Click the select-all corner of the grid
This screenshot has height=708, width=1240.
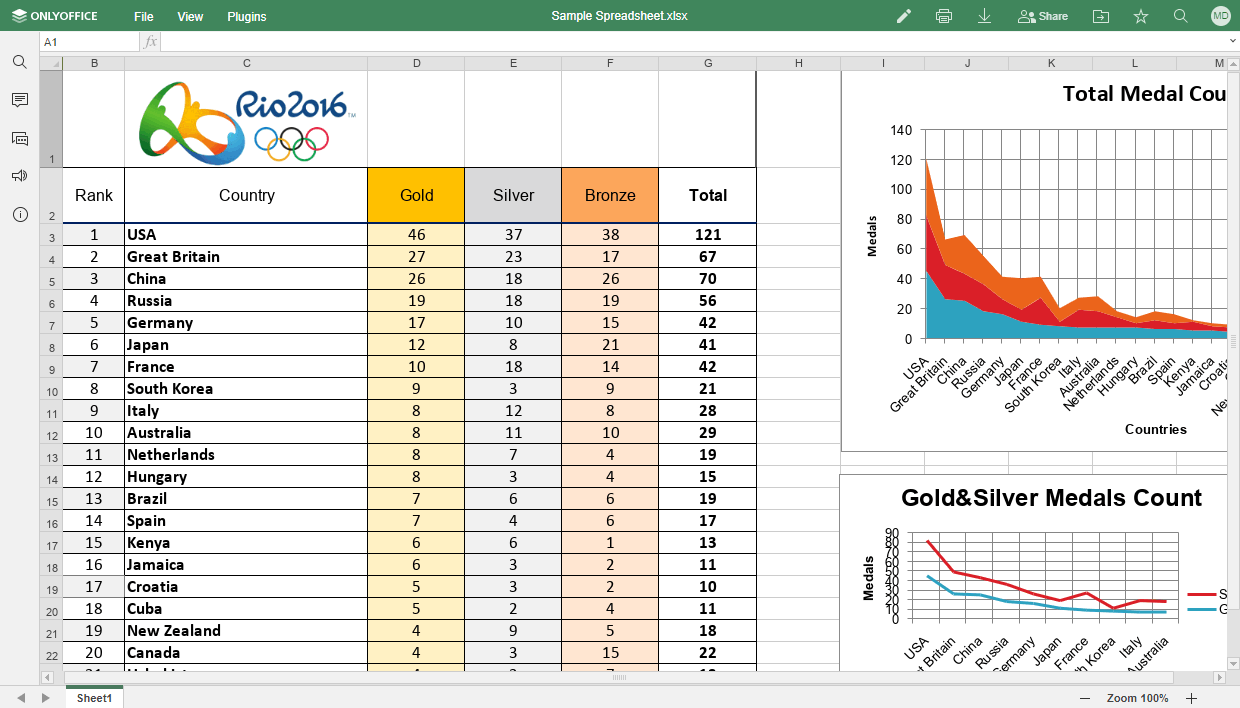tap(51, 63)
